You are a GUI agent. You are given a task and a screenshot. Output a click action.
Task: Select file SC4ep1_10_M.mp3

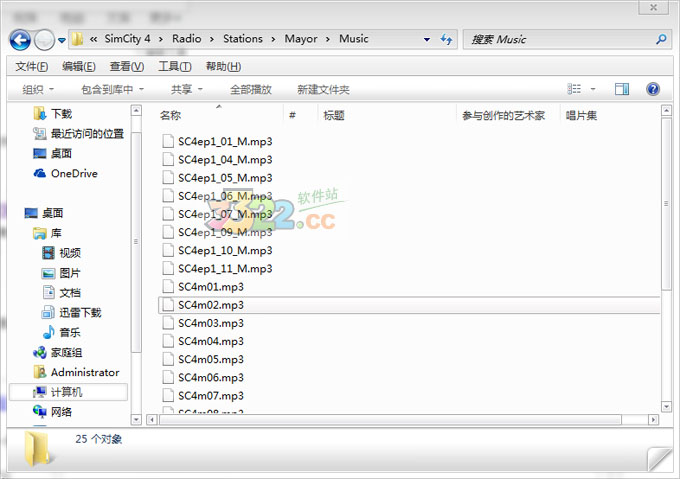coord(225,251)
